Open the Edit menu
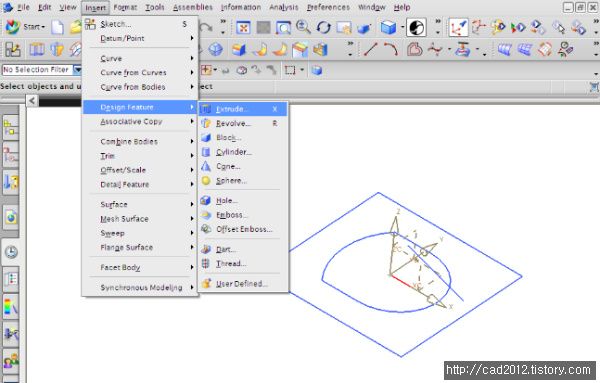The width and height of the screenshot is (600, 383). pos(44,7)
